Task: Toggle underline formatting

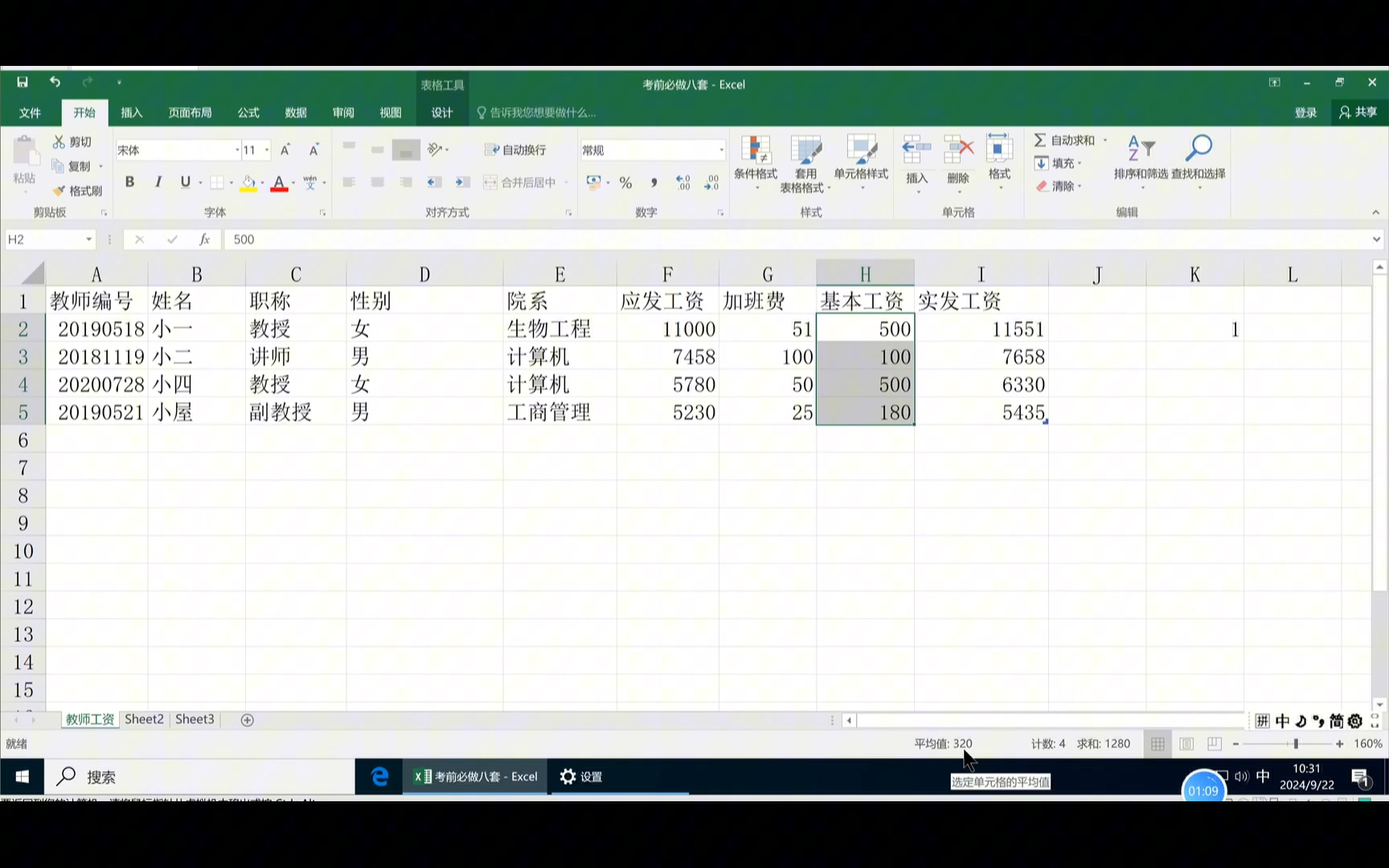Action: click(x=186, y=182)
